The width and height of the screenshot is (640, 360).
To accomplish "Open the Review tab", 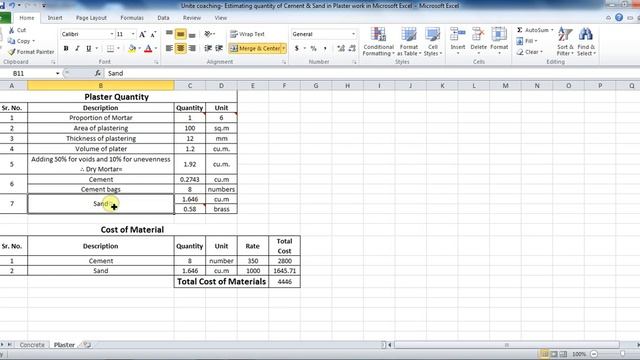I will tap(191, 18).
